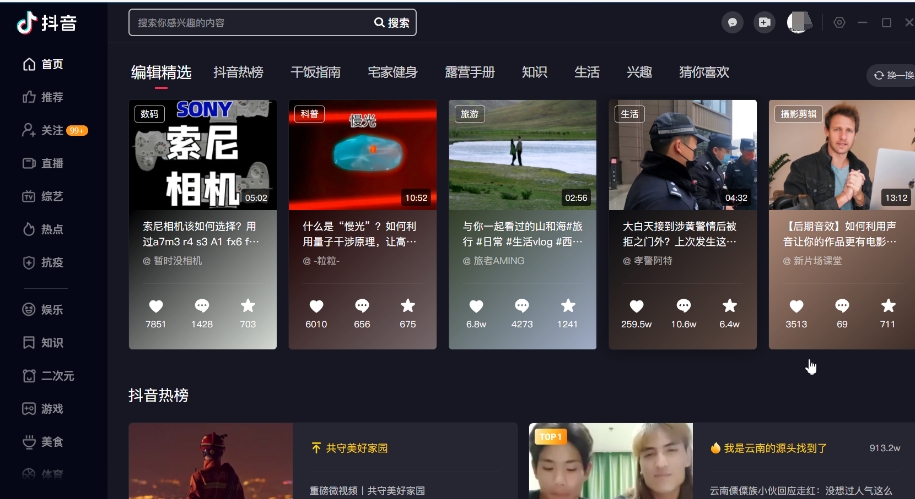This screenshot has width=915, height=499.
Task: Open author @暂时没相机 profile
Action: (172, 261)
